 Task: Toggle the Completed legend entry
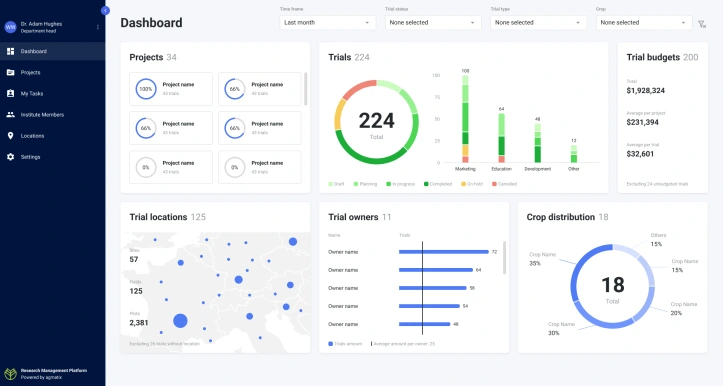(x=438, y=184)
